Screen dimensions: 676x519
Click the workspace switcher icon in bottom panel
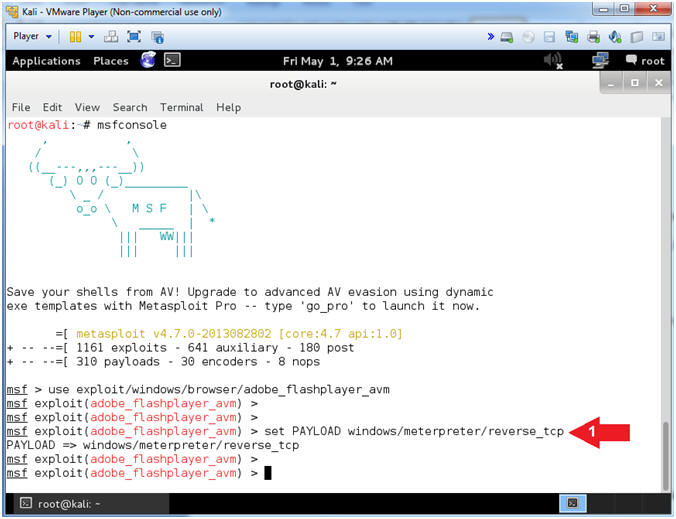tap(573, 503)
